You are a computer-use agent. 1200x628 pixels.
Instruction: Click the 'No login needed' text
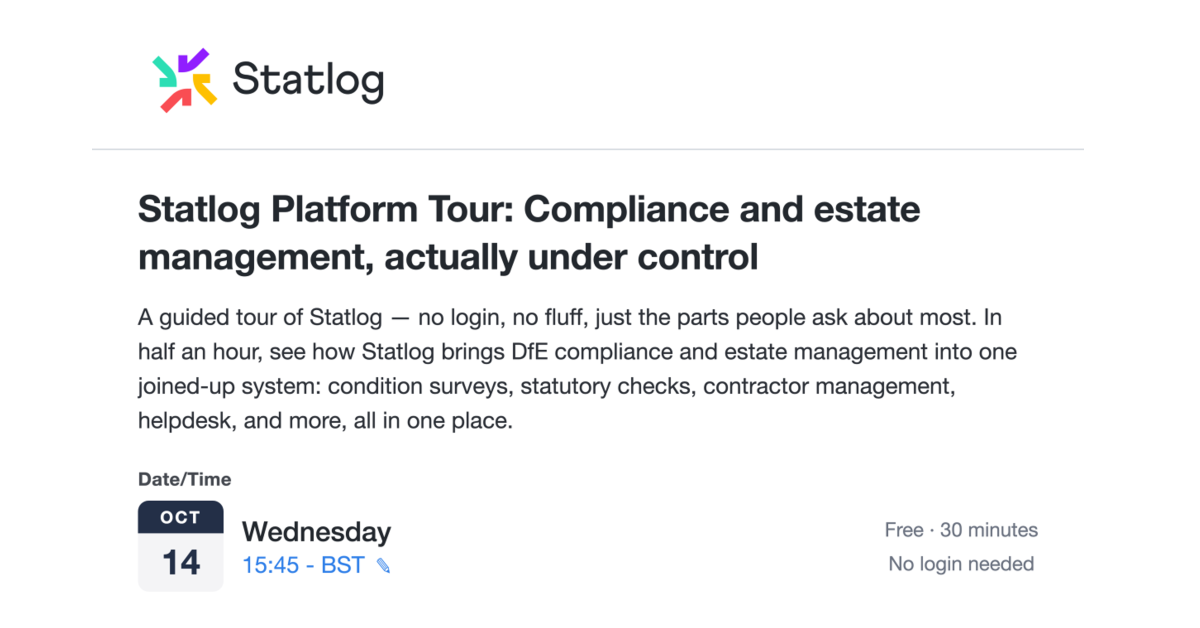(961, 564)
